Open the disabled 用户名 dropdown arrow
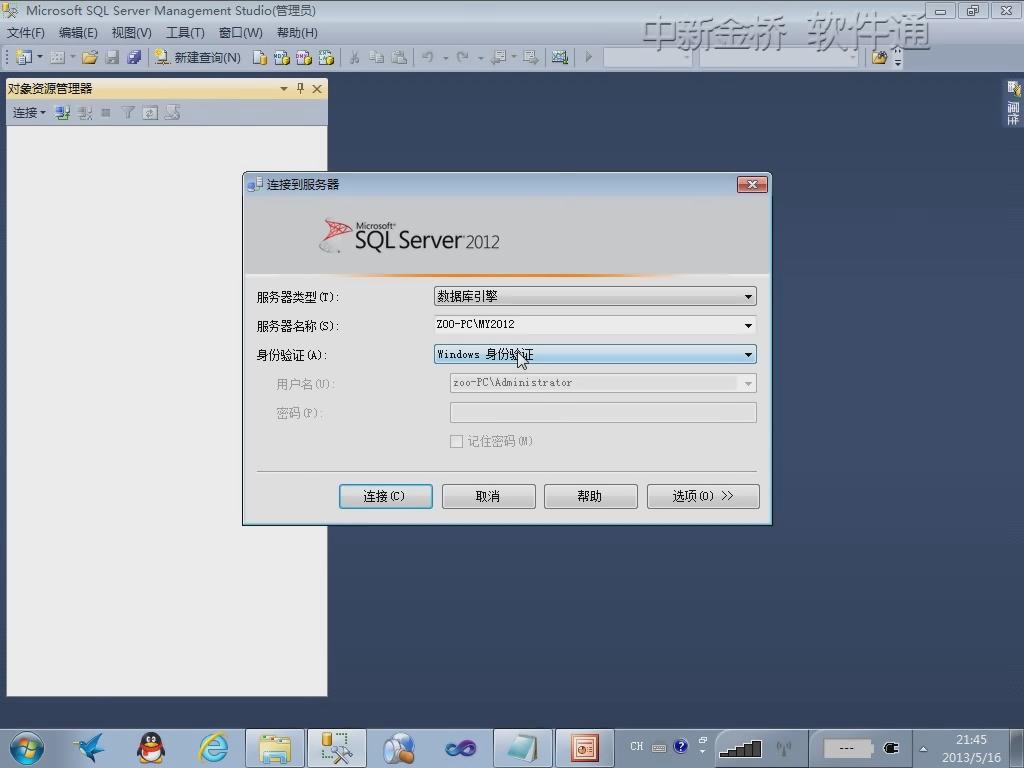 pyautogui.click(x=748, y=383)
